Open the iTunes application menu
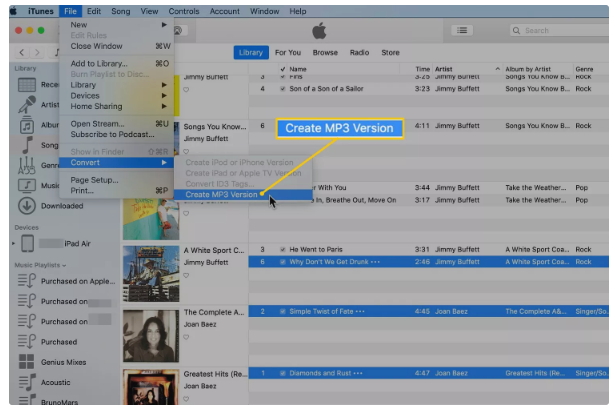This screenshot has width=615, height=411. 41,11
